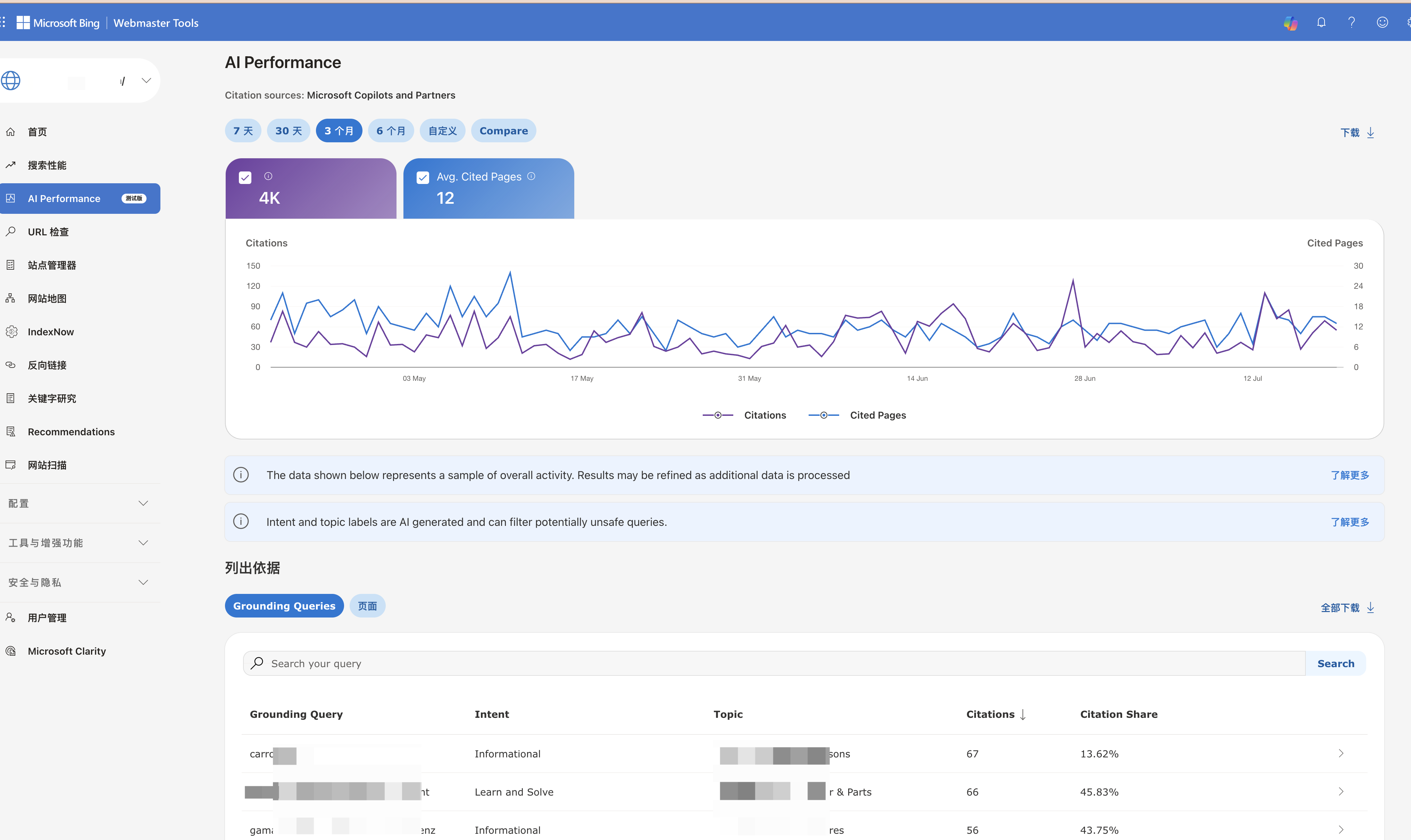Viewport: 1411px width, 840px height.
Task: Click the globe site icon
Action: [10, 81]
